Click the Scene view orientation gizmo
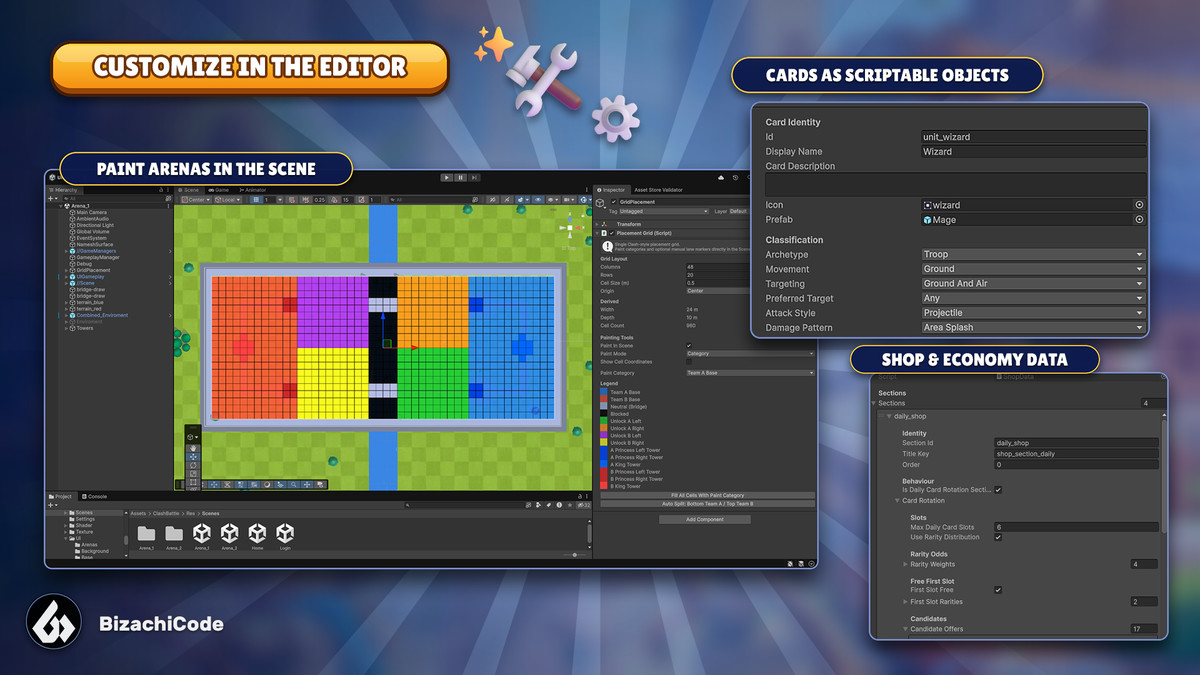The width and height of the screenshot is (1200, 675). 570,228
